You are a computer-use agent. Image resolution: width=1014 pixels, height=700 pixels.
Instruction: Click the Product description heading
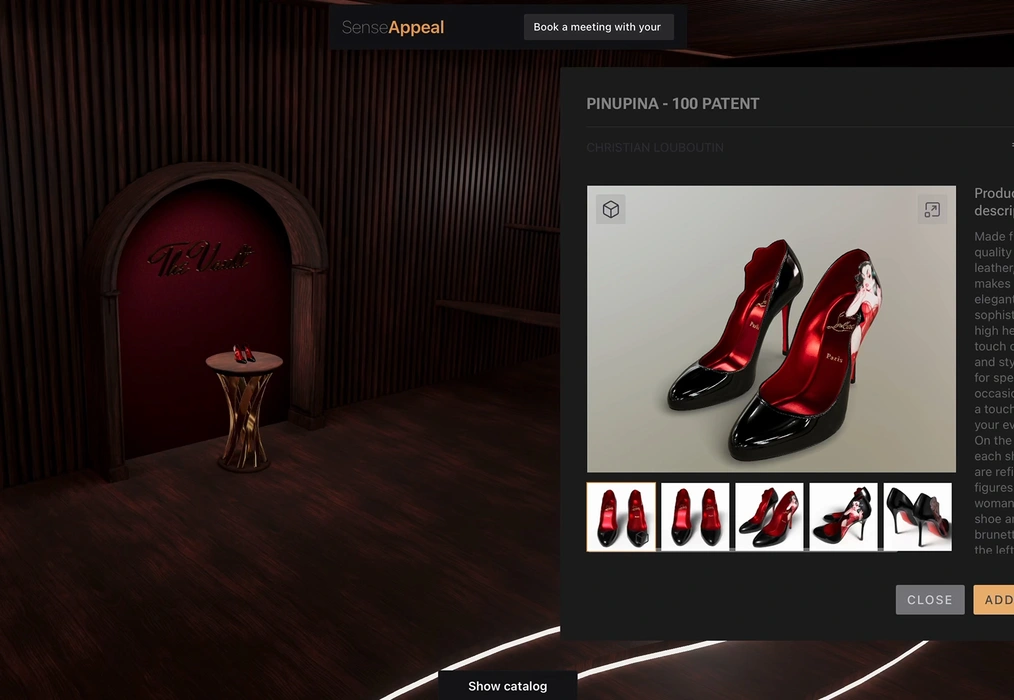tap(994, 202)
